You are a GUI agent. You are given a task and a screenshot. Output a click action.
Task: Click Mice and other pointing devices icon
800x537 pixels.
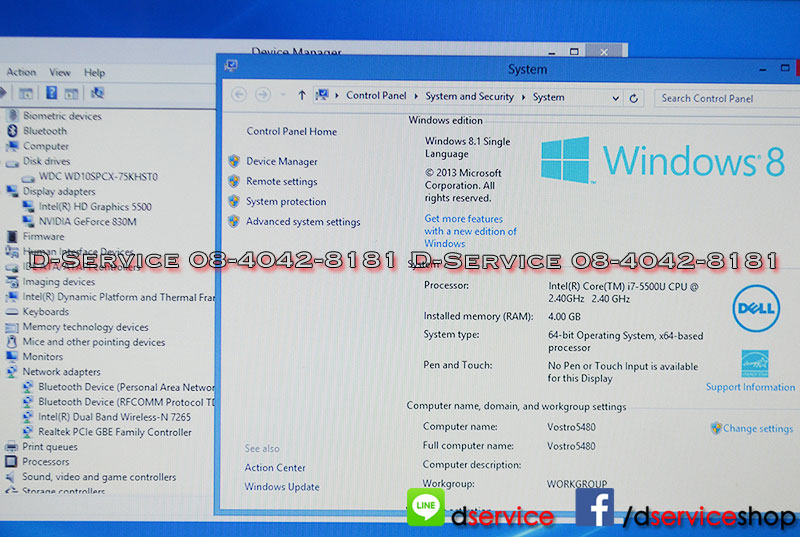click(x=12, y=342)
